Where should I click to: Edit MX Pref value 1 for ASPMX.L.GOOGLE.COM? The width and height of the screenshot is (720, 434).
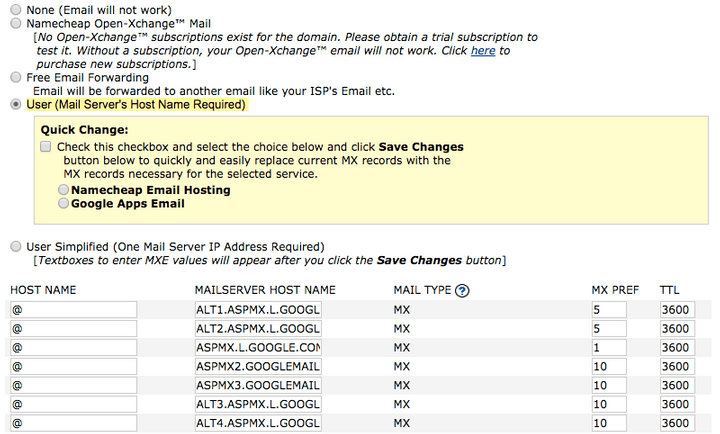tap(609, 347)
